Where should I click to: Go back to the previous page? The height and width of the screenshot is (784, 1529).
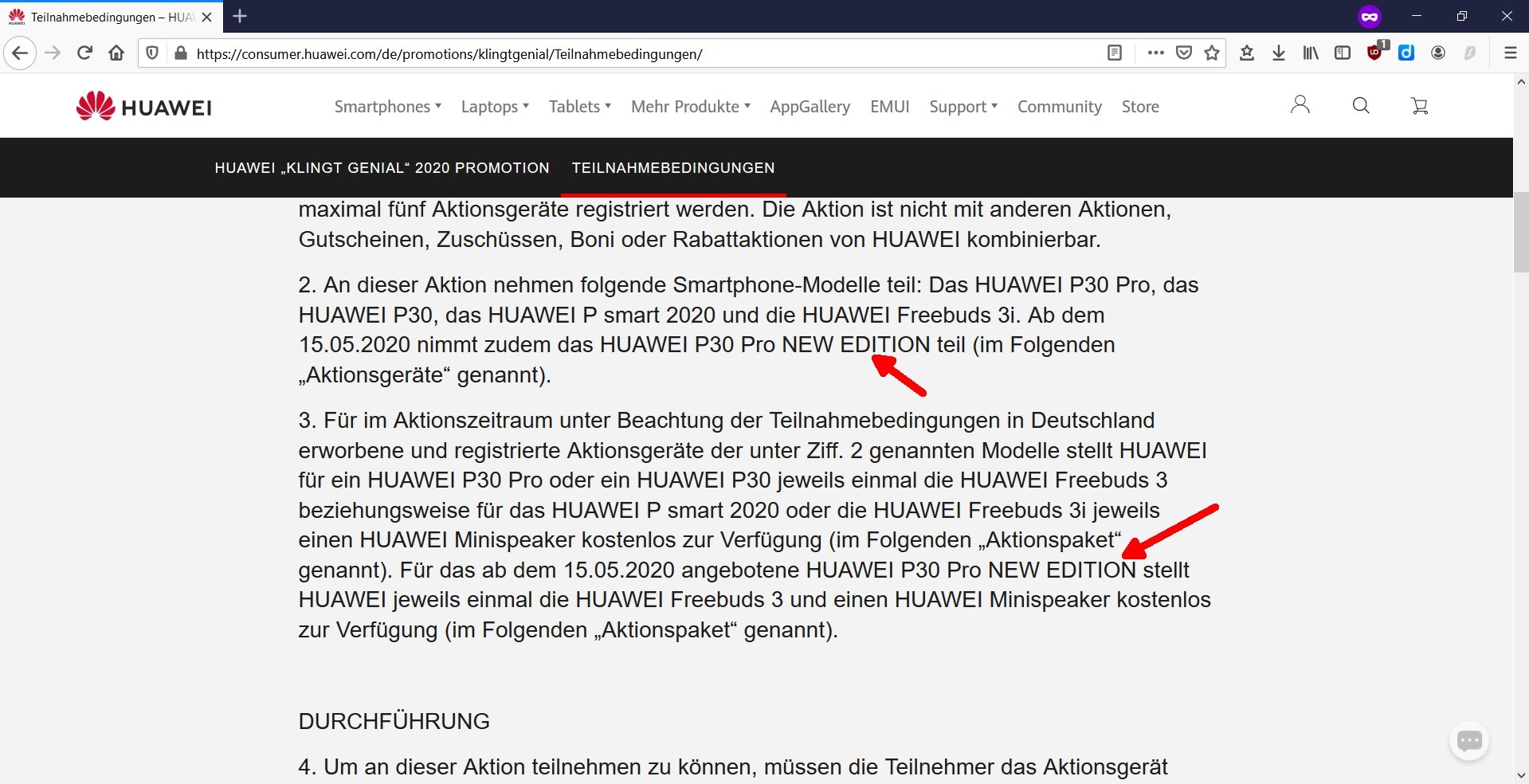[x=20, y=53]
